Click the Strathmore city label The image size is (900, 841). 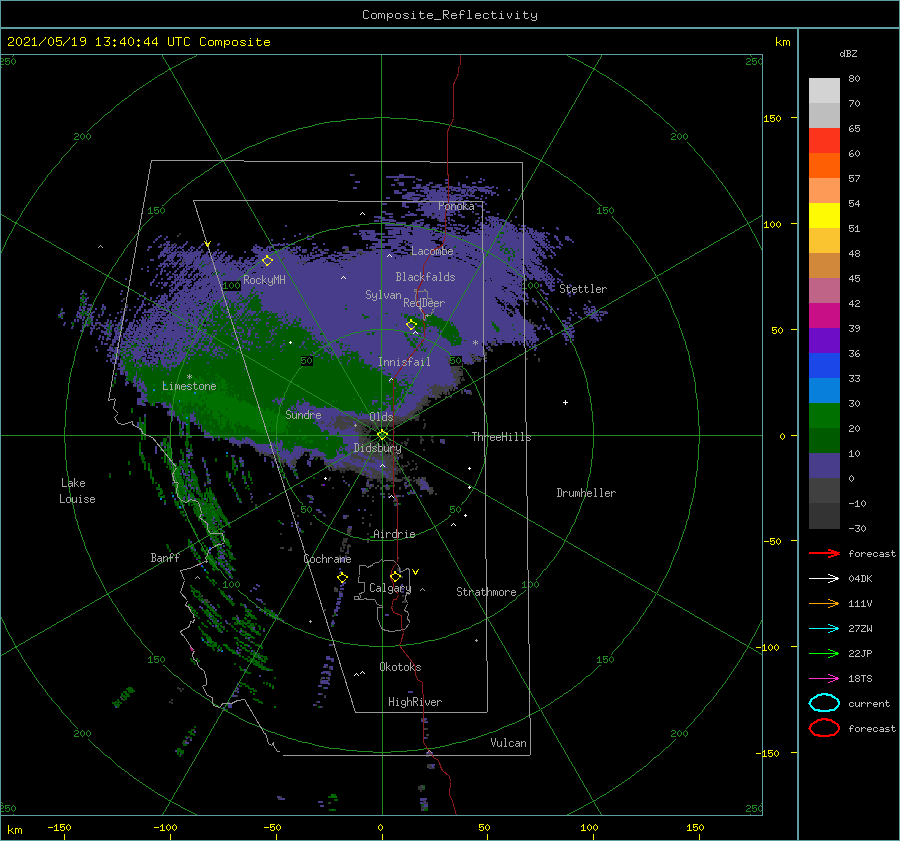[x=486, y=592]
